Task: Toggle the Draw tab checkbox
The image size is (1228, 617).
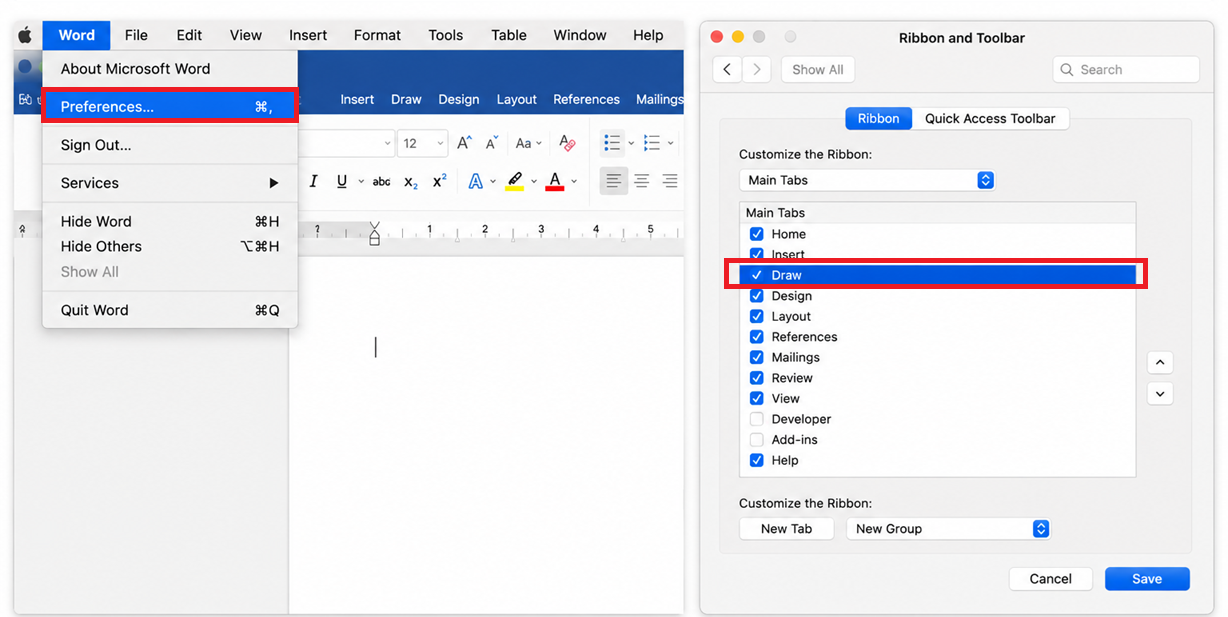Action: 757,275
